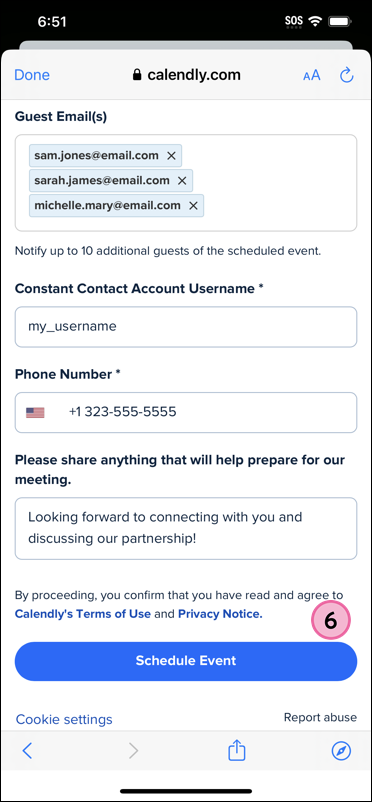Tap the forward arrow in toolbar

tap(134, 751)
